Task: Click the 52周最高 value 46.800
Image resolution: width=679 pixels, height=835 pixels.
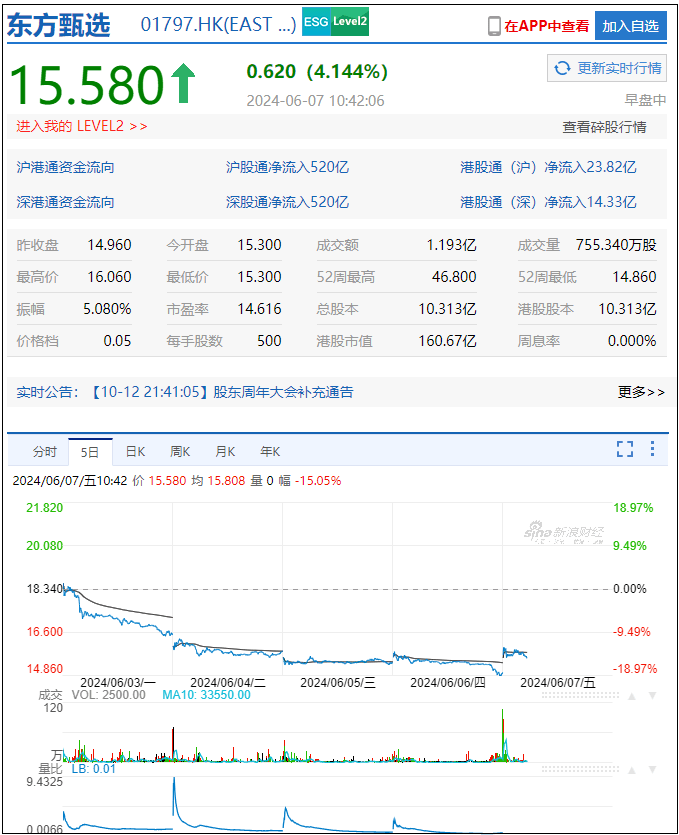Action: click(454, 277)
